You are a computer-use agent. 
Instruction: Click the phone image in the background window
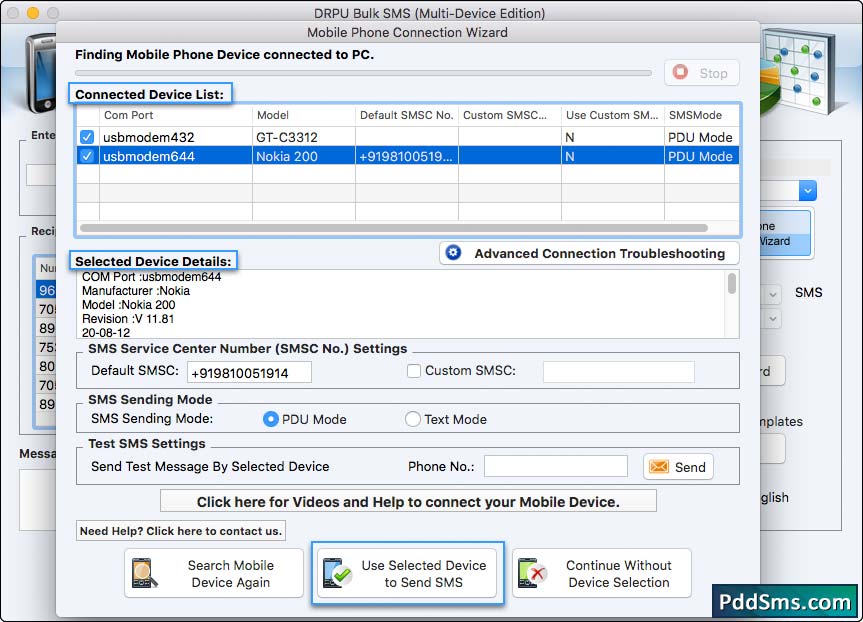click(x=42, y=72)
